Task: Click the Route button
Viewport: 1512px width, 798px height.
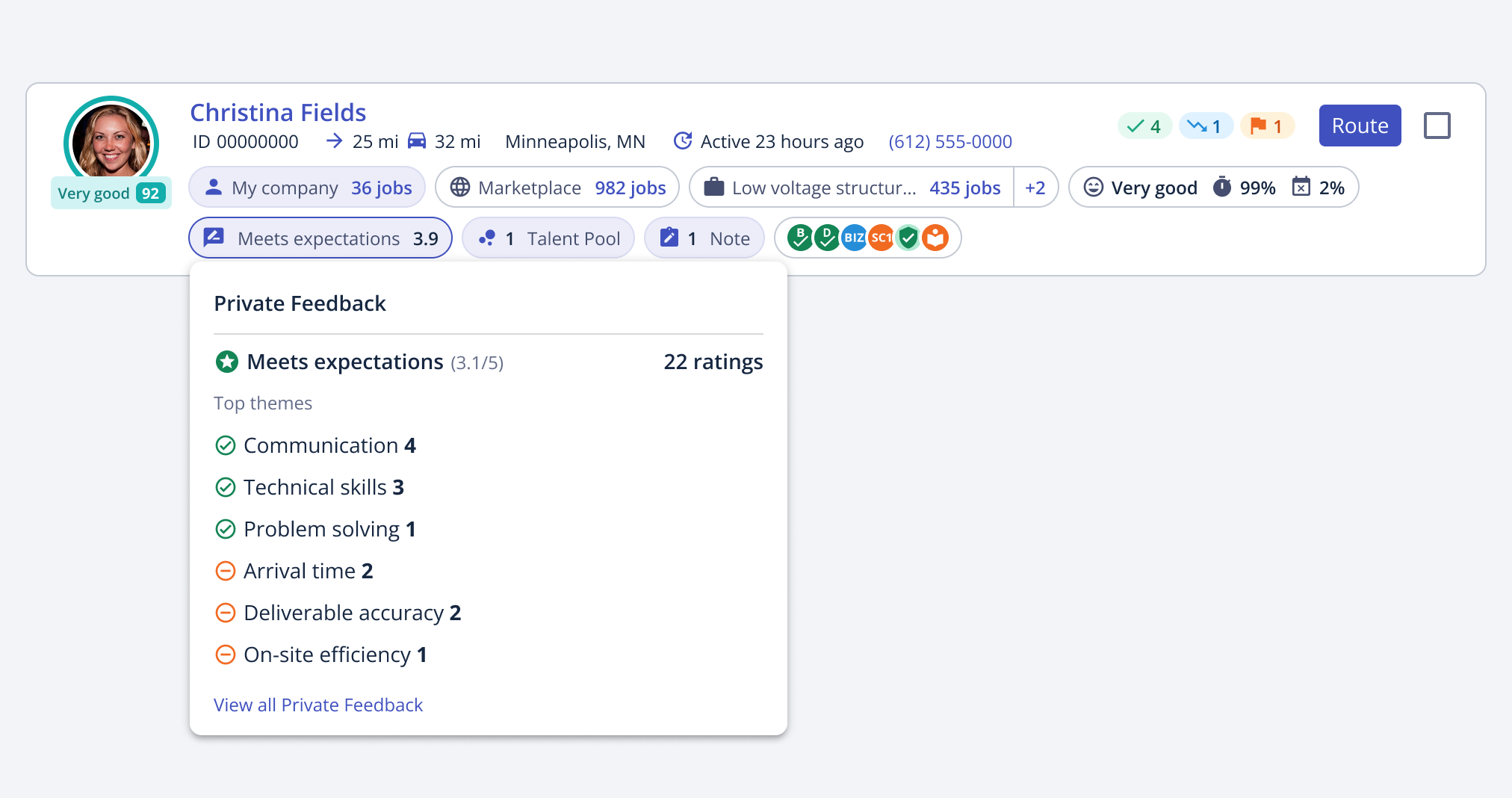Action: pyautogui.click(x=1360, y=126)
